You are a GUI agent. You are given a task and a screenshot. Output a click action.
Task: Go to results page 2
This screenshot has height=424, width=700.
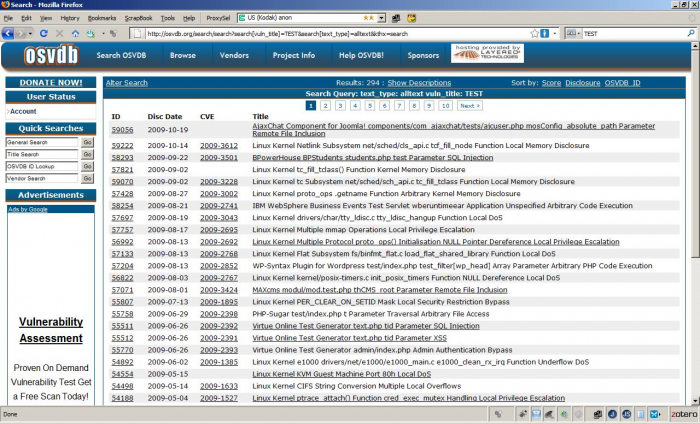click(x=325, y=106)
